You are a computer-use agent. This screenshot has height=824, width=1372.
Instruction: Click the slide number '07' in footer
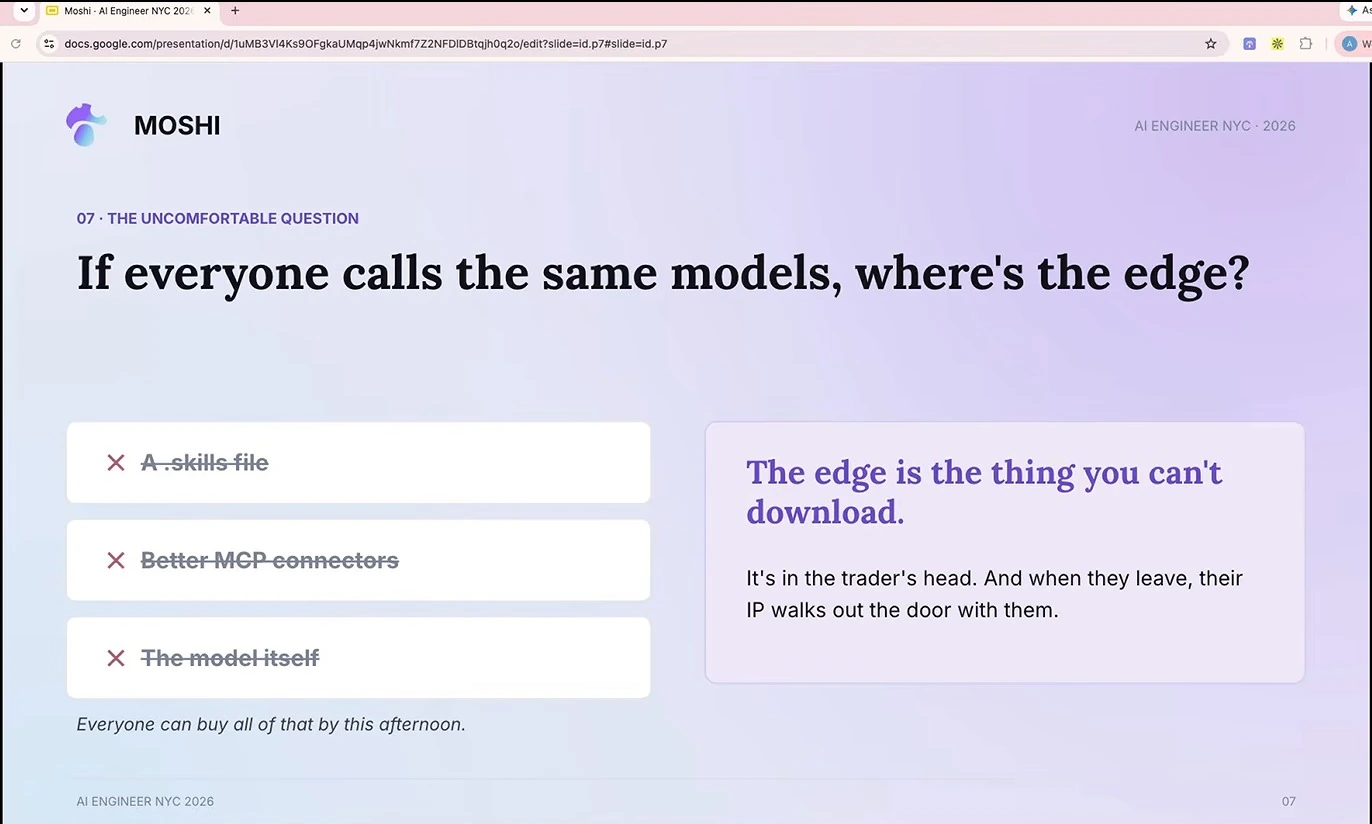tap(1289, 801)
